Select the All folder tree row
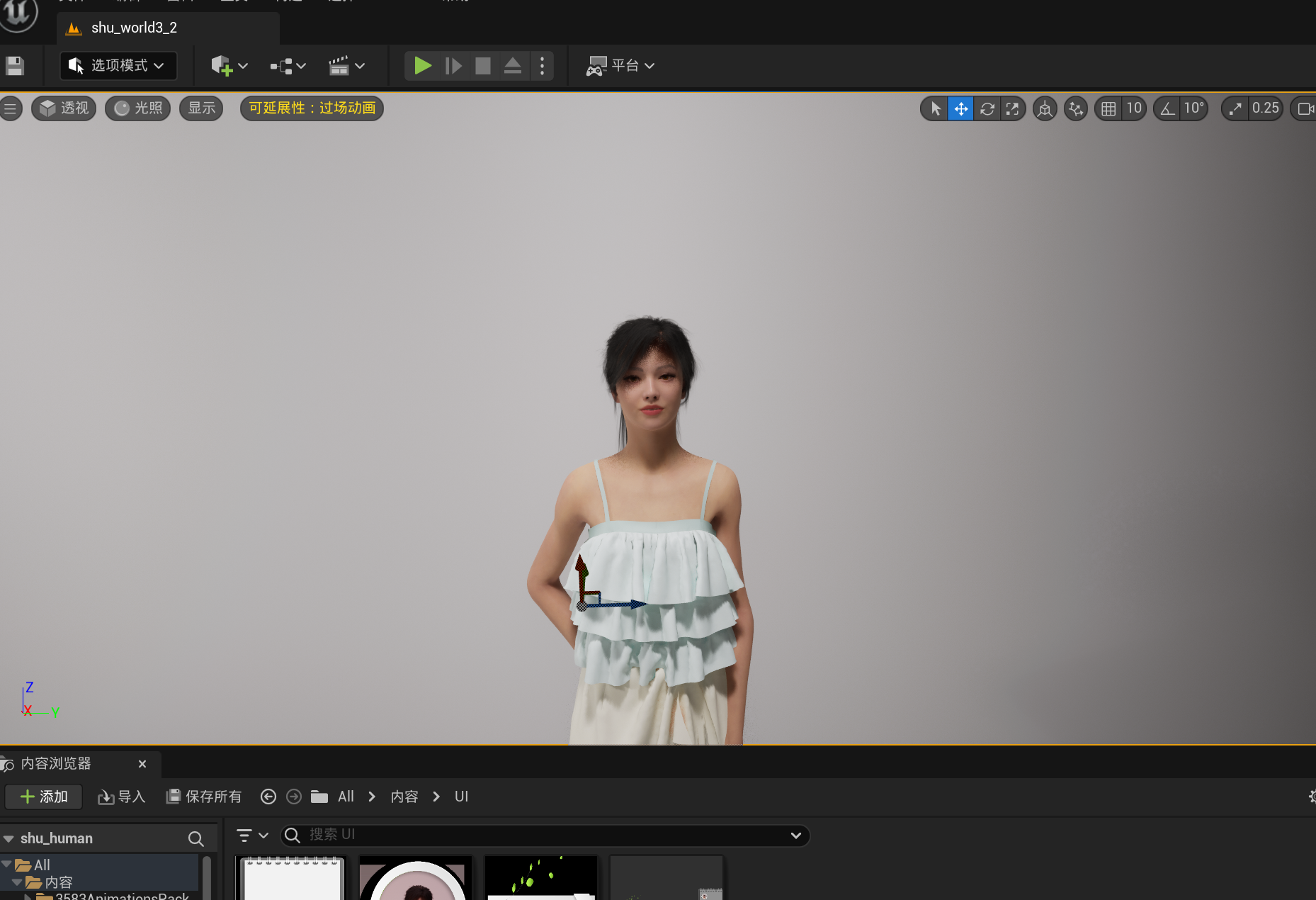1316x900 pixels. pyautogui.click(x=99, y=865)
